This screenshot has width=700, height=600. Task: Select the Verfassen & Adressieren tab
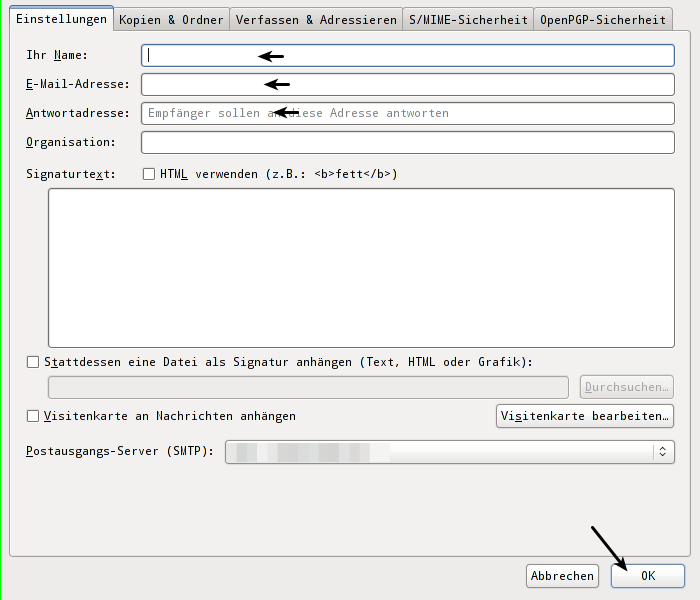(316, 19)
